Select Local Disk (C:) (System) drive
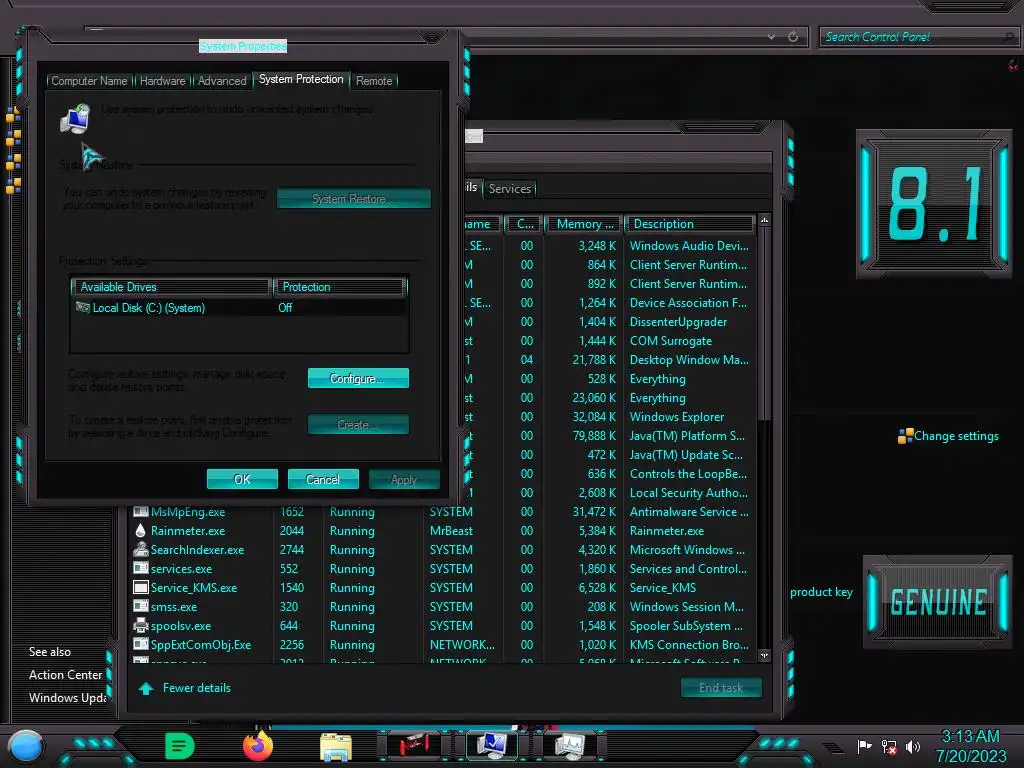 pyautogui.click(x=239, y=308)
